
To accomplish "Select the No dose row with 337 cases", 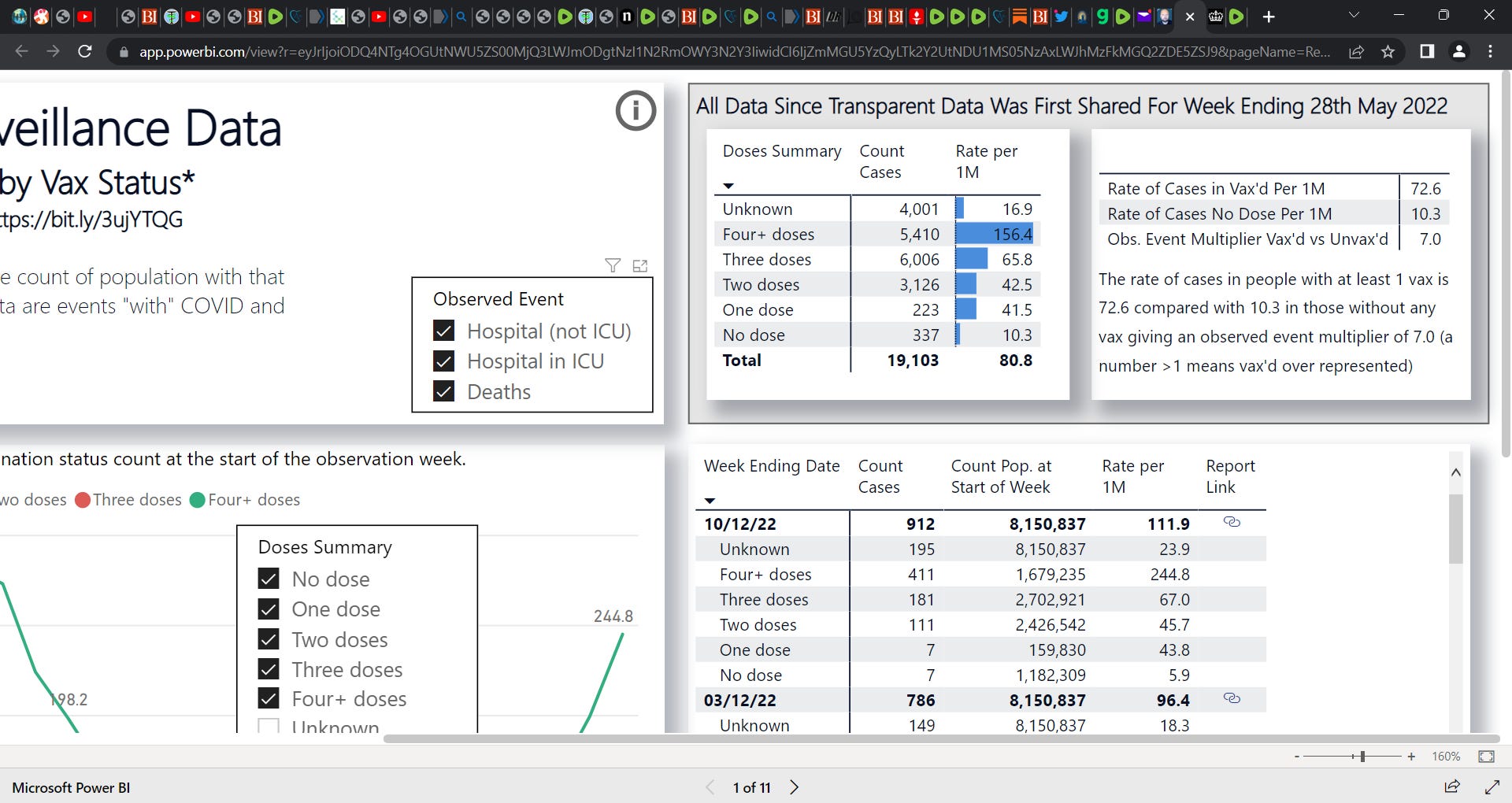I will [878, 335].
